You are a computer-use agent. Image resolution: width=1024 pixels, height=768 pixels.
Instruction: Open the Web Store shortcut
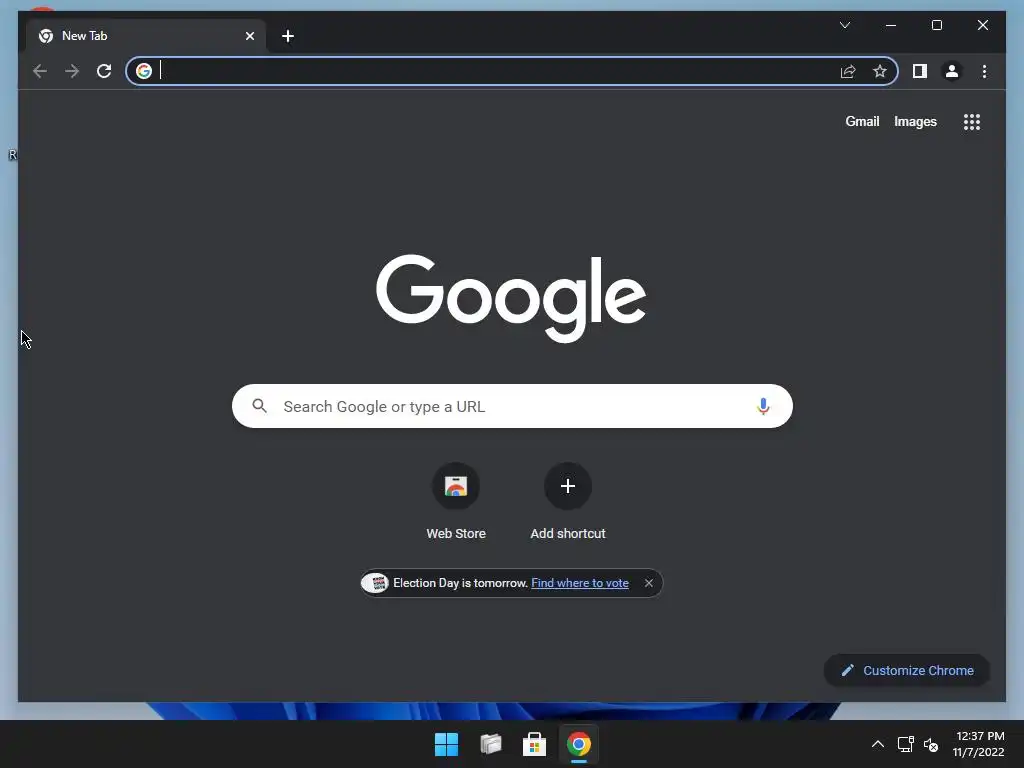tap(456, 502)
